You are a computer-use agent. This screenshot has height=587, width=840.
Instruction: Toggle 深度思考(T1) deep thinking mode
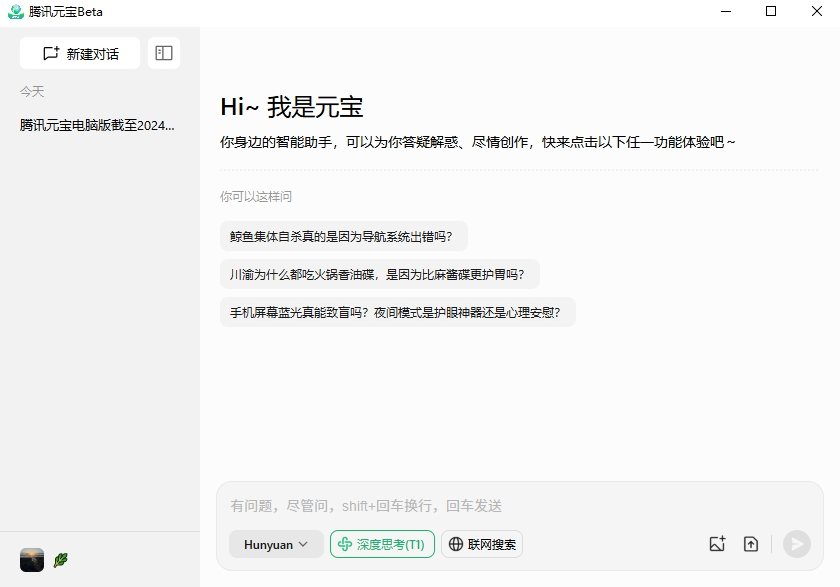click(x=382, y=544)
